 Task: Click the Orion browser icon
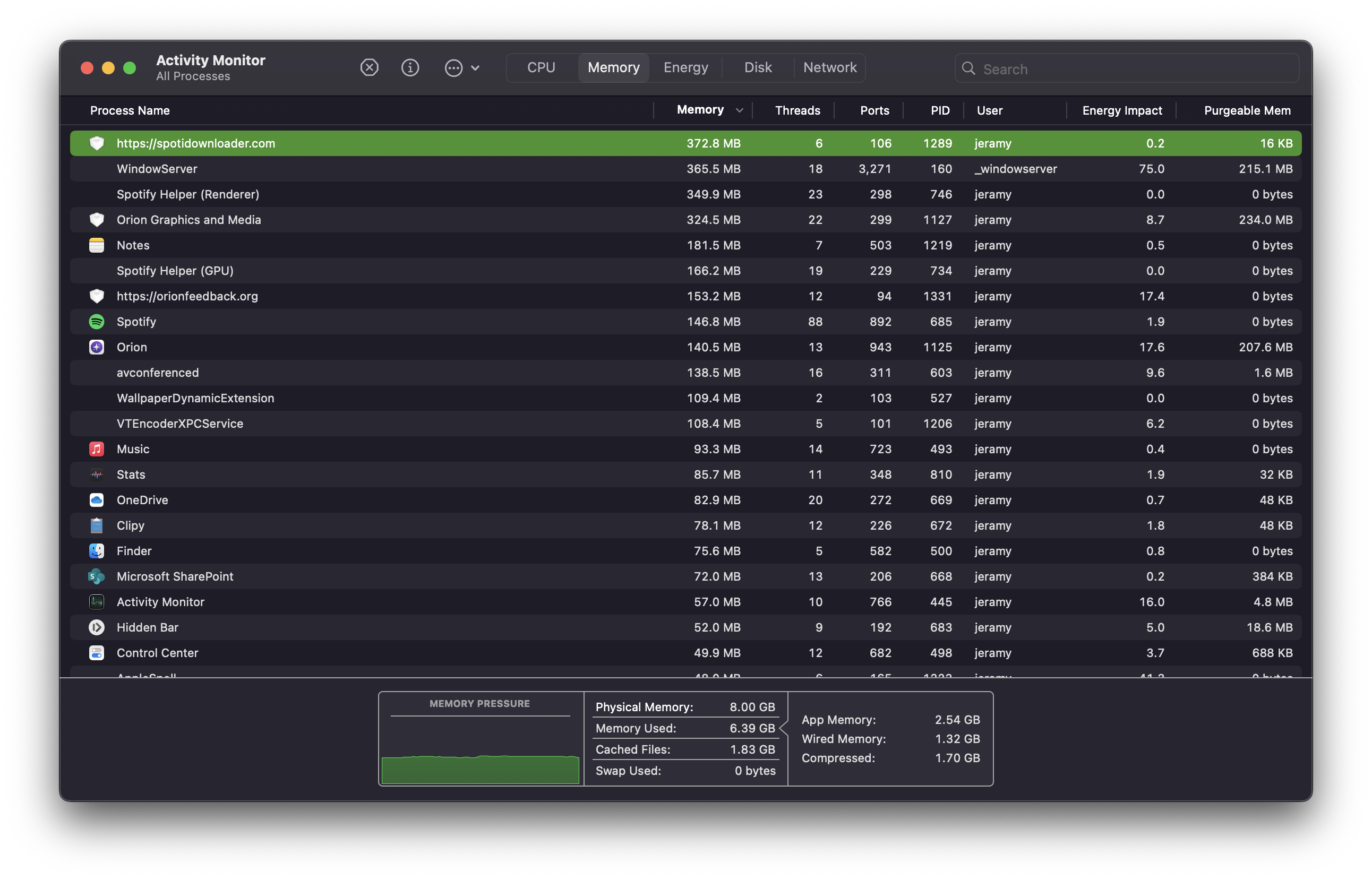point(97,348)
